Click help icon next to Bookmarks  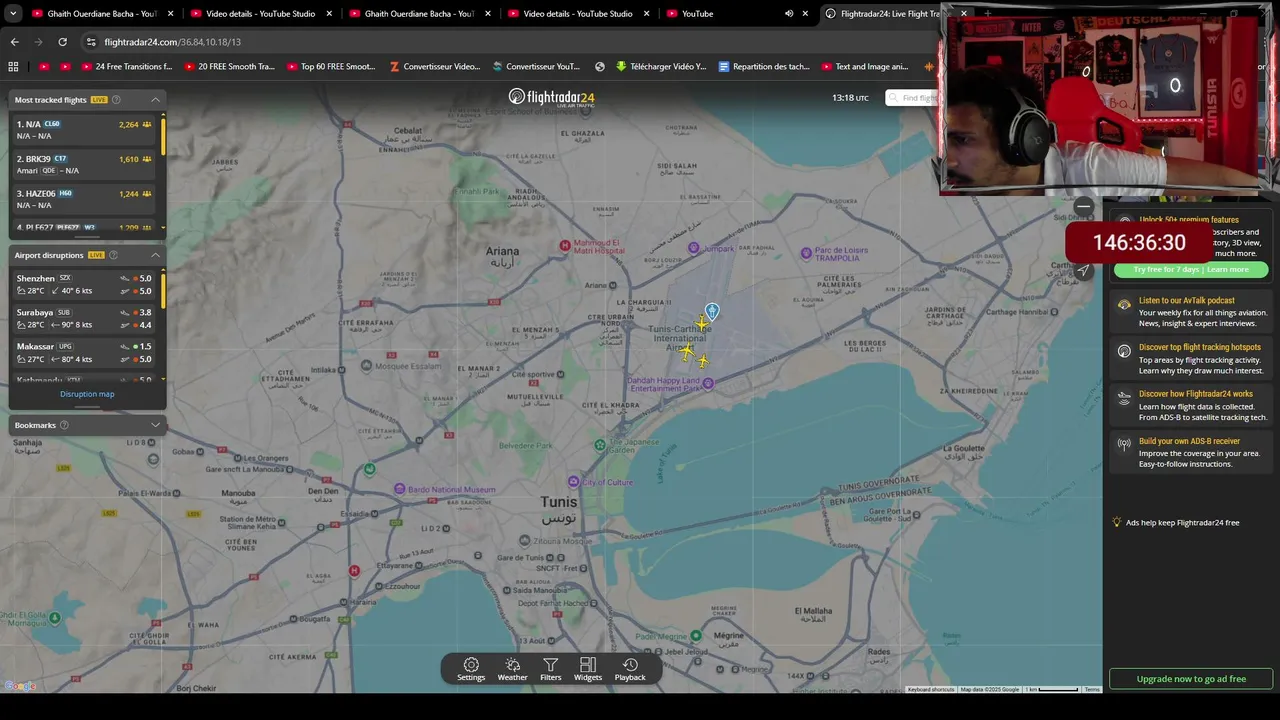64,425
